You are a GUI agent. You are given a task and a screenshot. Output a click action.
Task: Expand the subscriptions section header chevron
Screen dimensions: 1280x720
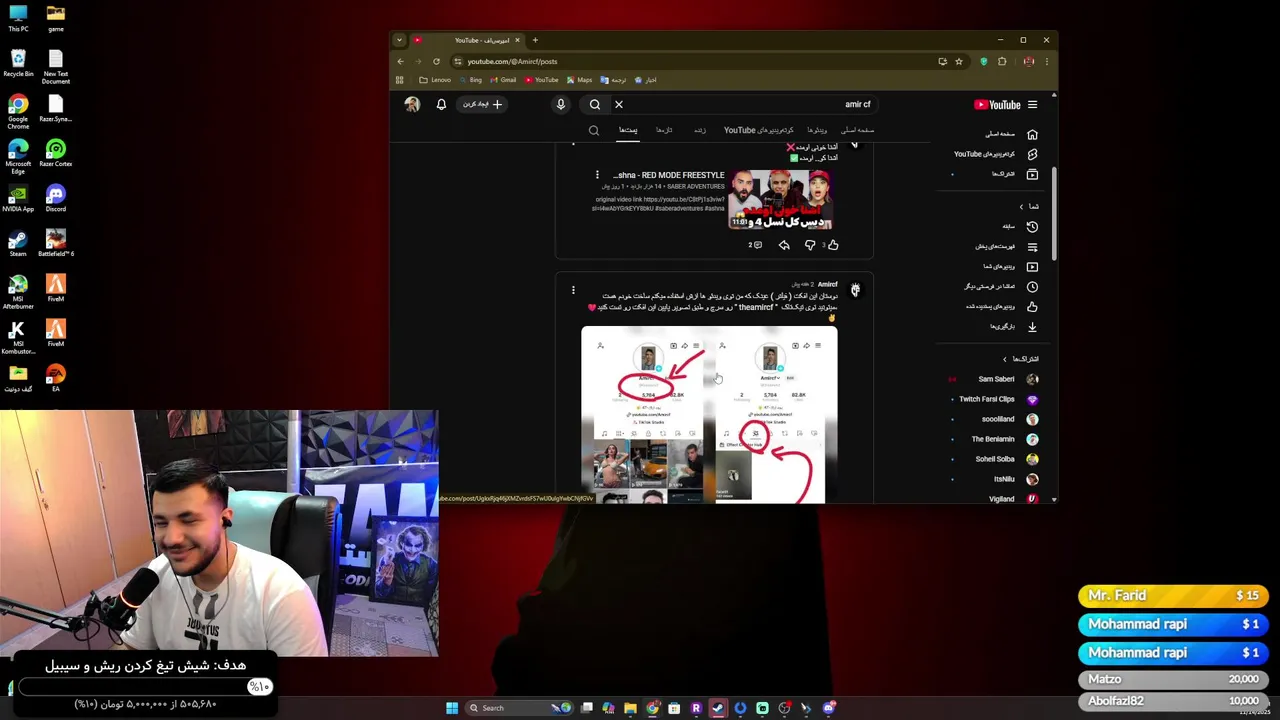click(x=1005, y=359)
